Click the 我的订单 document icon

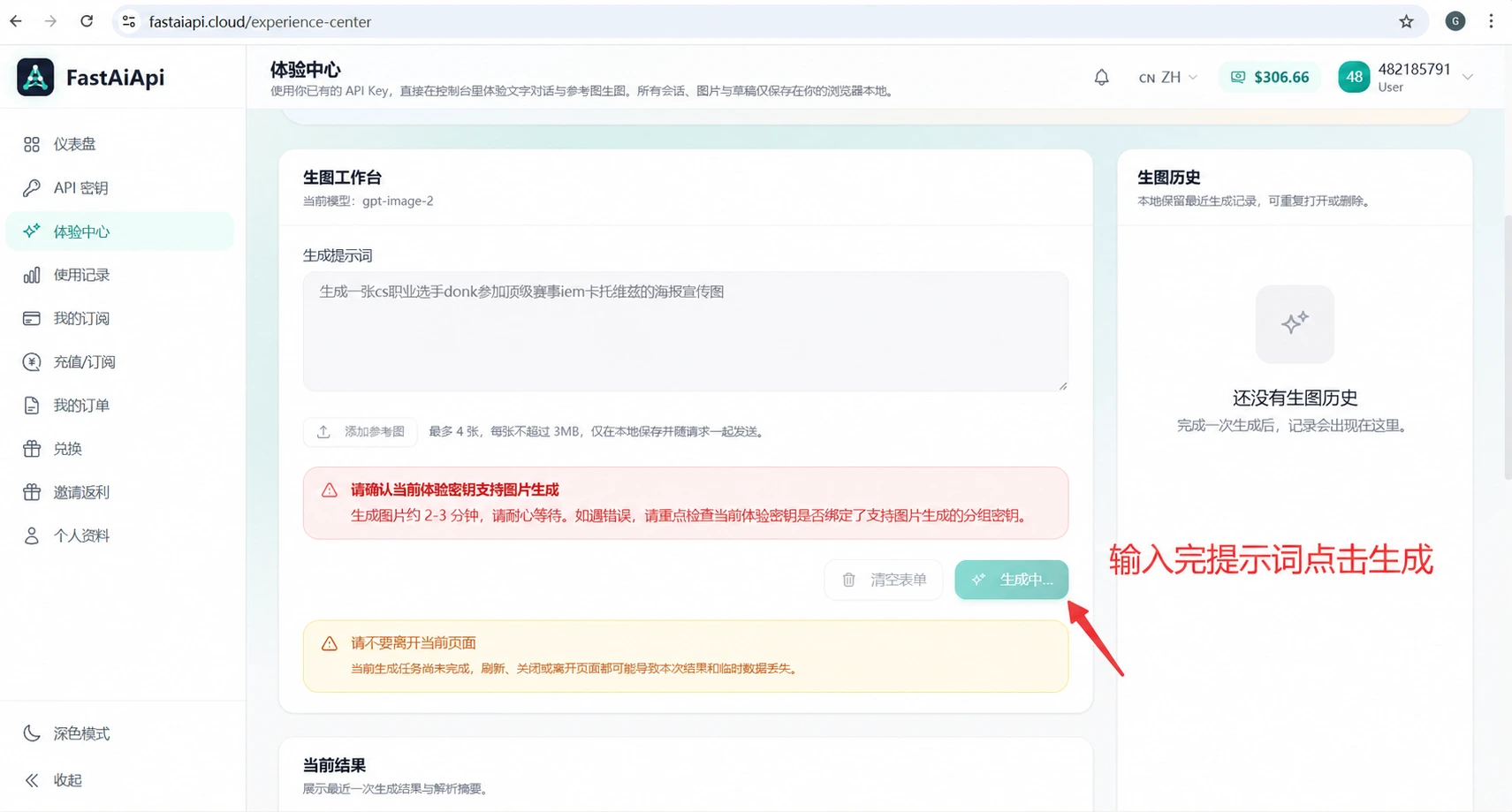32,405
